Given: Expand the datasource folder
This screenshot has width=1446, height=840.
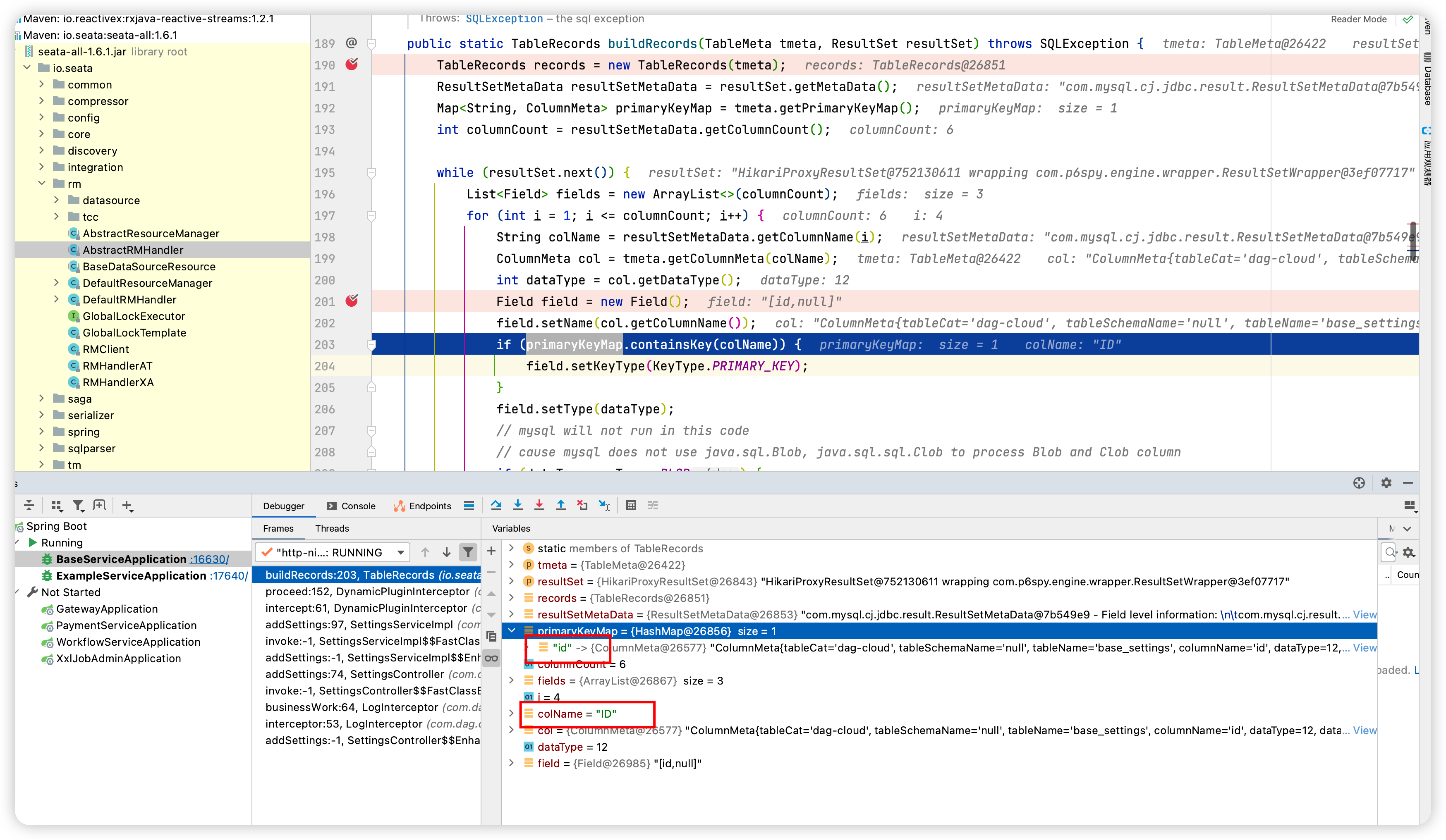Looking at the screenshot, I should (56, 200).
